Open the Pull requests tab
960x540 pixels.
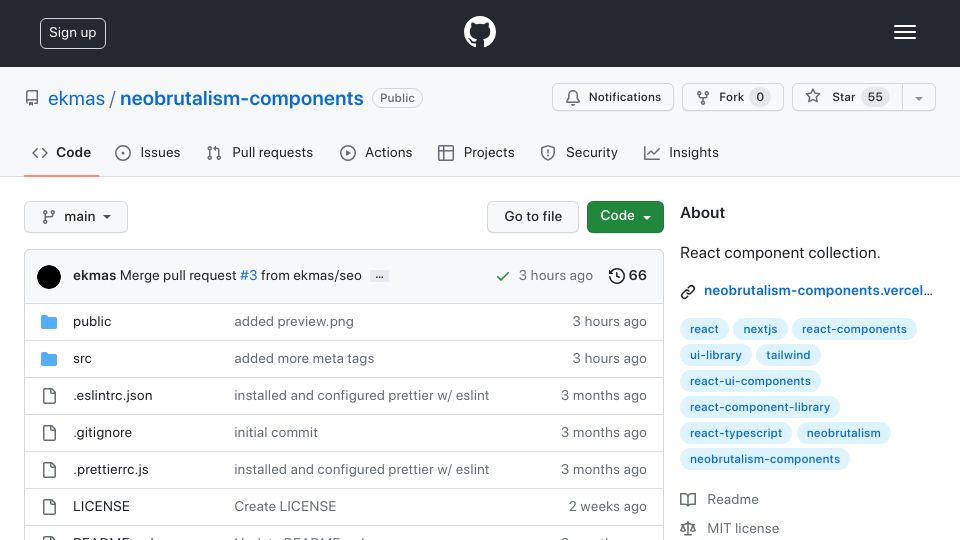260,152
